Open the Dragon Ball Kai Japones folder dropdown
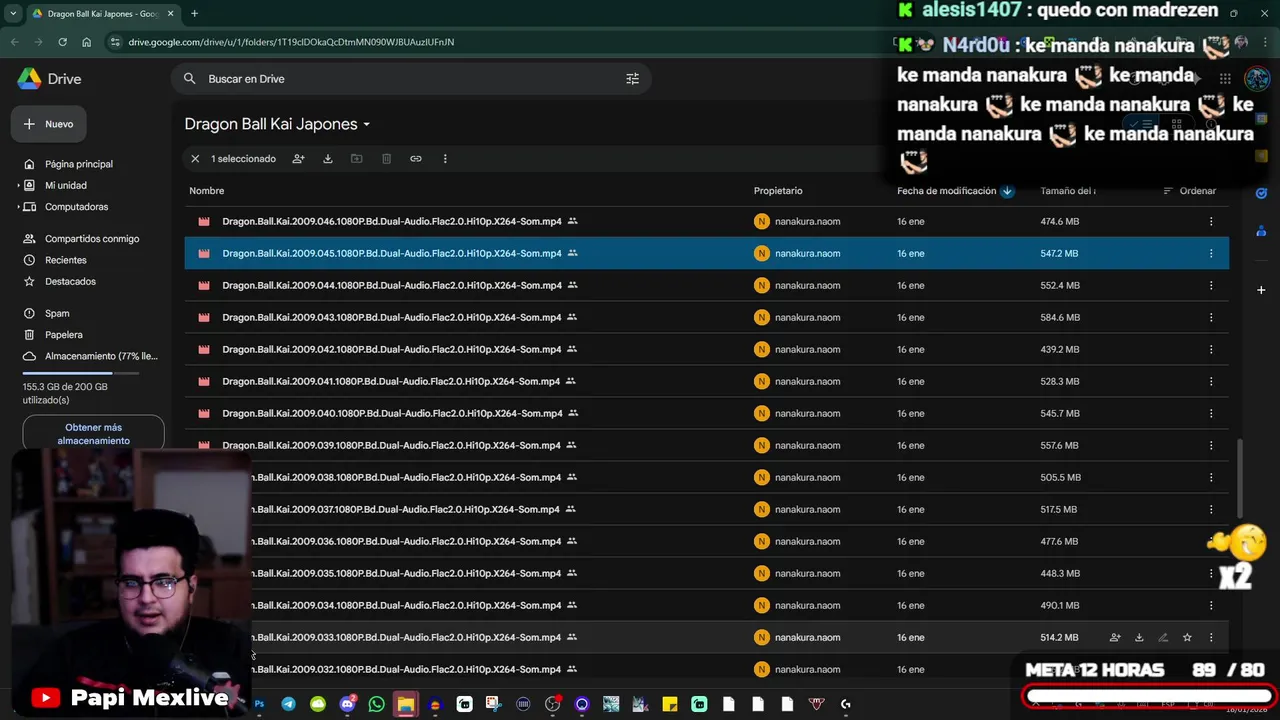Image resolution: width=1280 pixels, height=720 pixels. [278, 124]
